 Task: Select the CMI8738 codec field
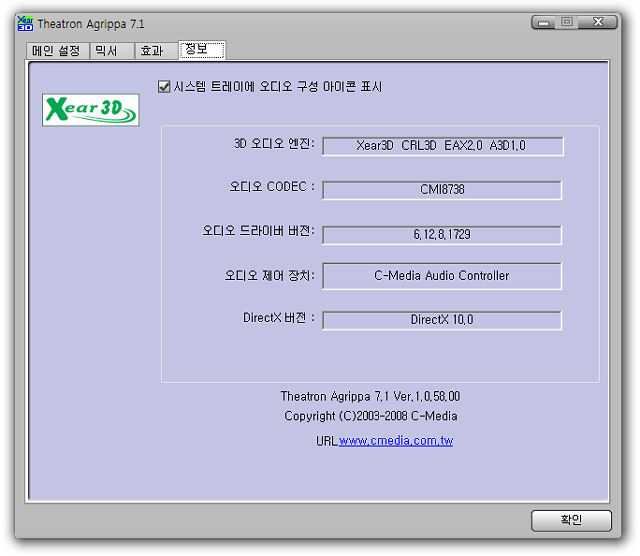(x=442, y=190)
